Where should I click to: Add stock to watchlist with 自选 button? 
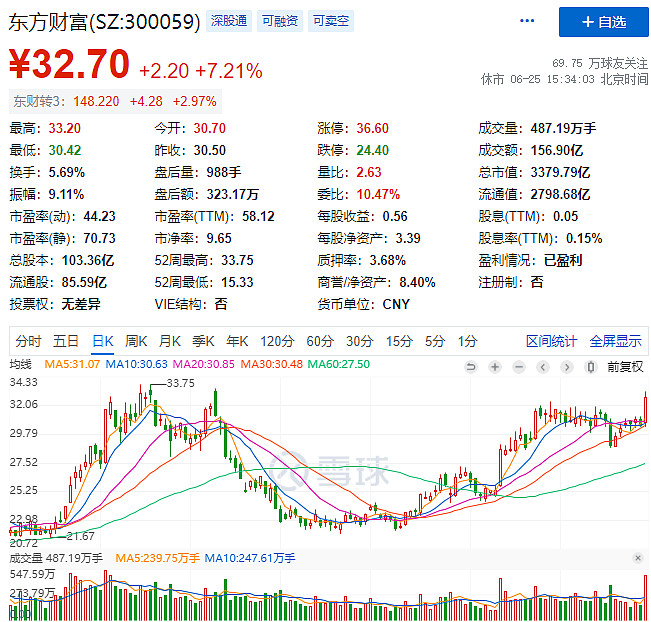(604, 22)
